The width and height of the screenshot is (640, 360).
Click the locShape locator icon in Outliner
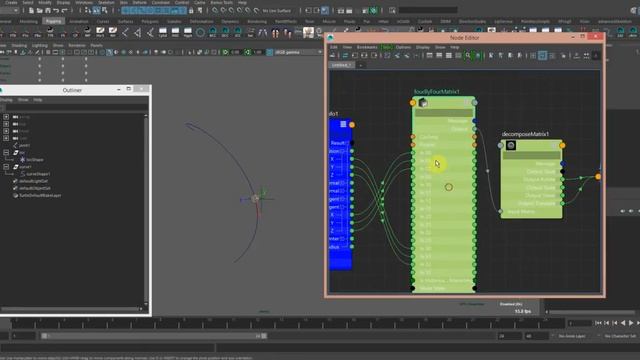(x=22, y=160)
